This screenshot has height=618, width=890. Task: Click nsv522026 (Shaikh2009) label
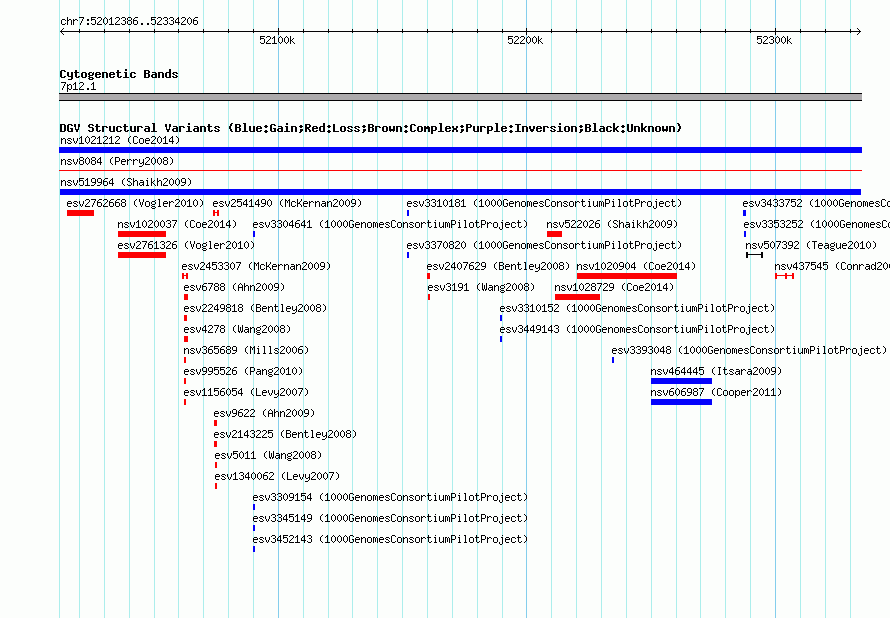[x=612, y=224]
